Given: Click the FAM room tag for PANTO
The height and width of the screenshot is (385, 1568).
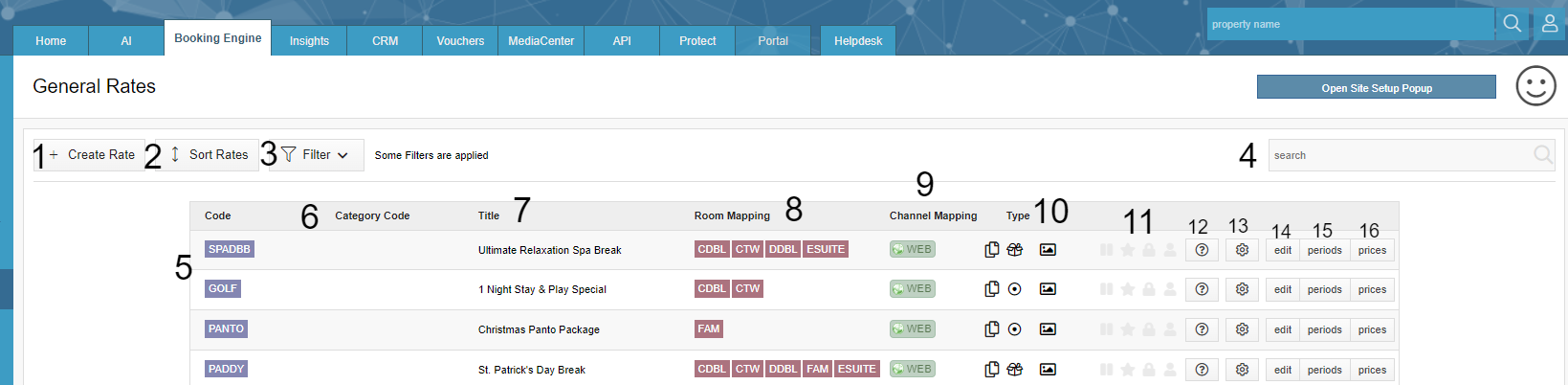Looking at the screenshot, I should pos(709,328).
